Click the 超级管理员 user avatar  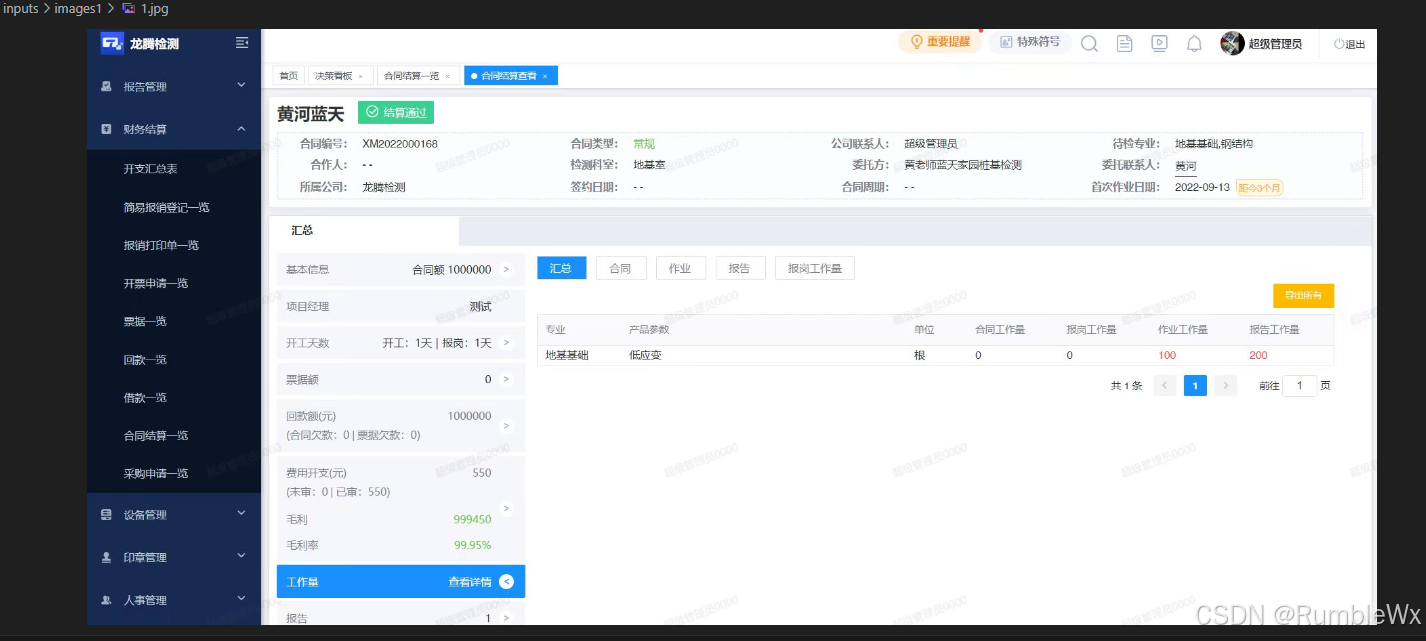point(1232,44)
